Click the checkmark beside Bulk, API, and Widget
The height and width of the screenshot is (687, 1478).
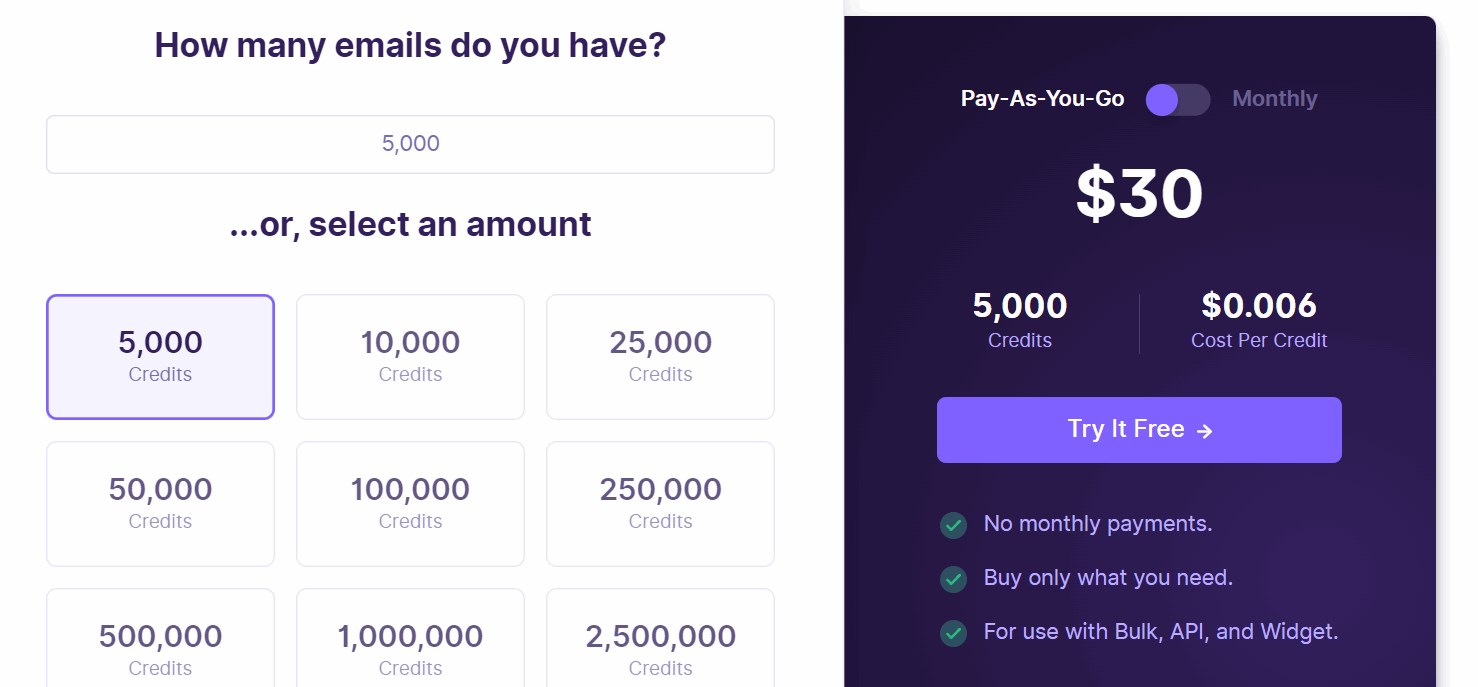tap(953, 633)
